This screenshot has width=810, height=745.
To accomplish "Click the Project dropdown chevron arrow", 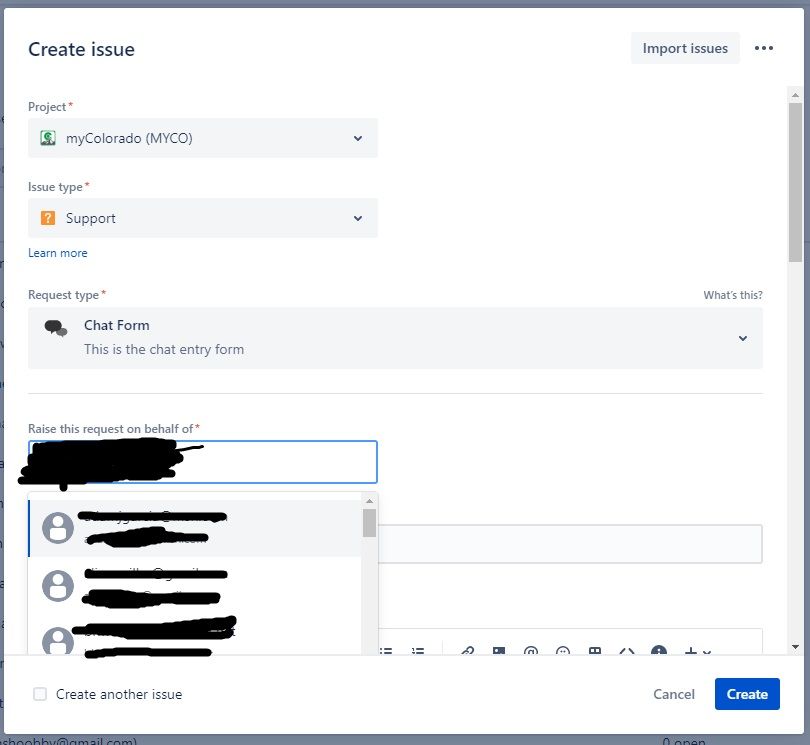I will pos(357,138).
